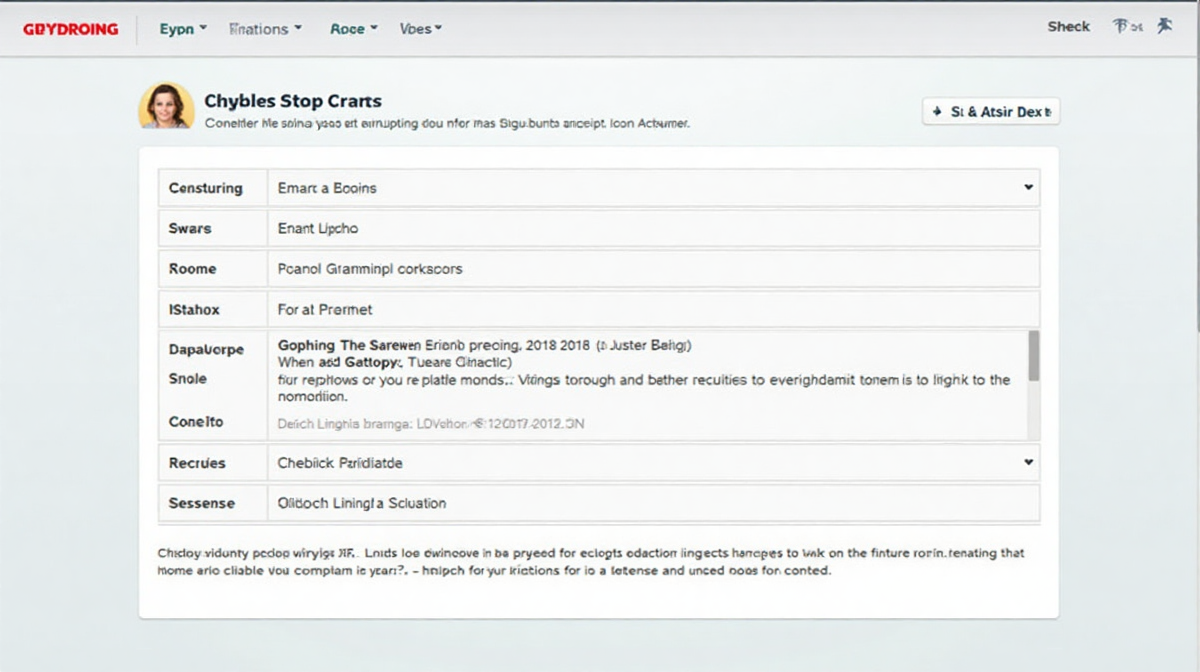Open the Vbes dropdown menu
1200x672 pixels.
point(421,29)
